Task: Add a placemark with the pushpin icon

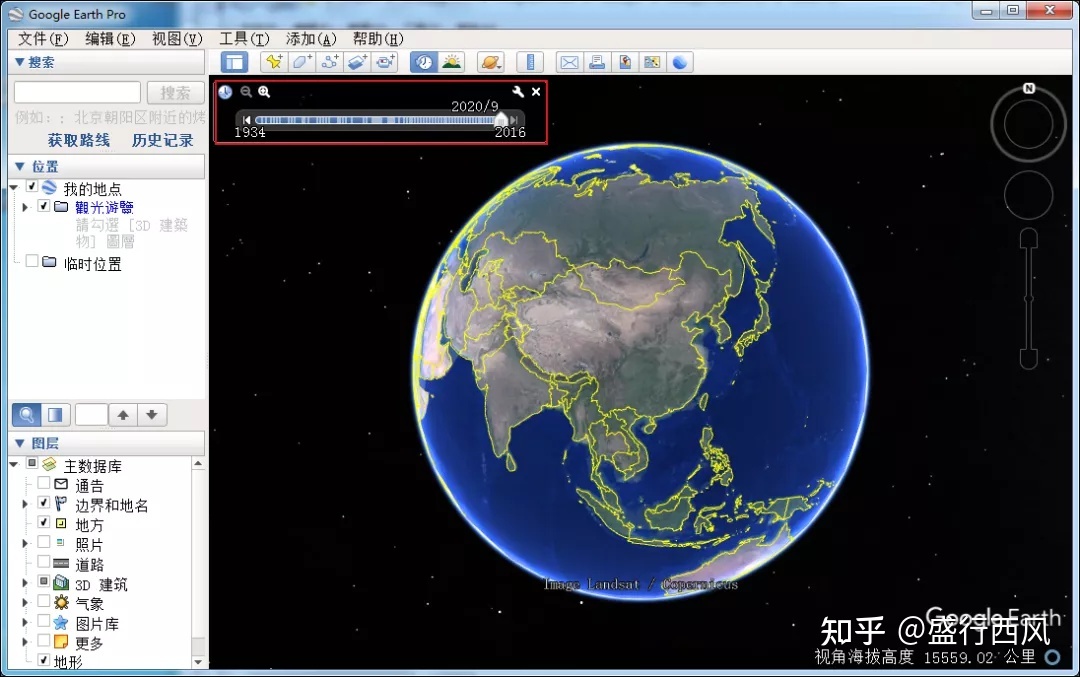Action: tap(273, 63)
